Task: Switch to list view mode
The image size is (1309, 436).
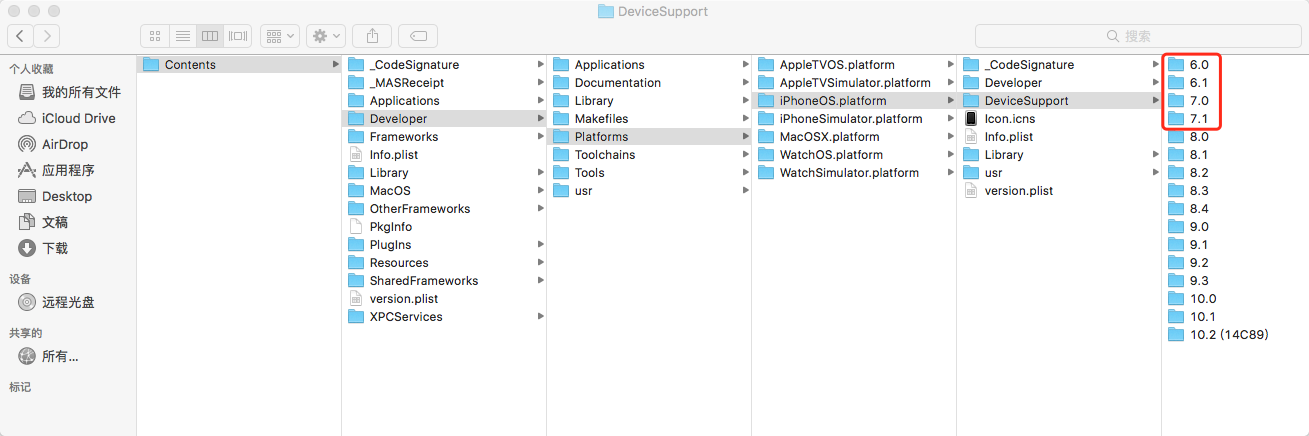Action: coord(183,36)
